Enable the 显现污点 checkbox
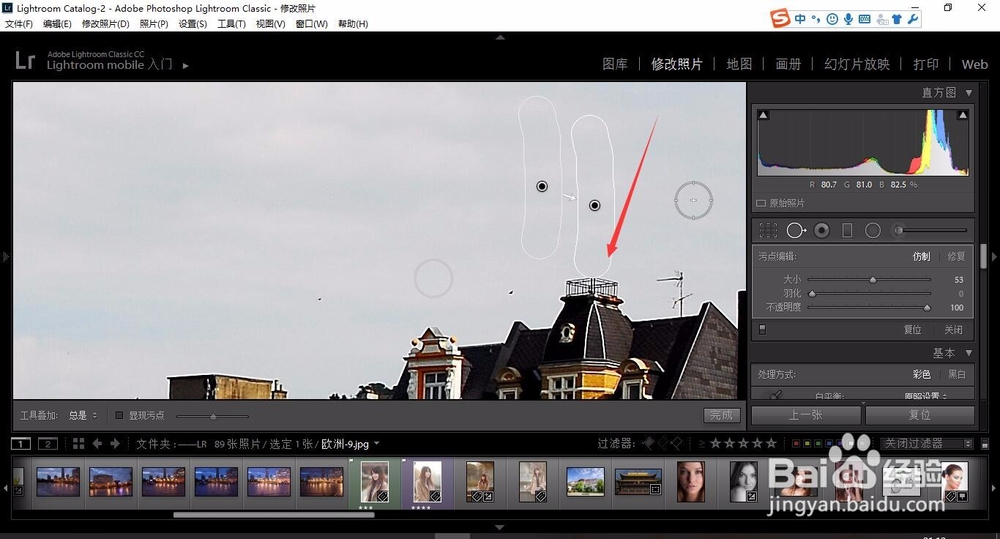 click(119, 415)
